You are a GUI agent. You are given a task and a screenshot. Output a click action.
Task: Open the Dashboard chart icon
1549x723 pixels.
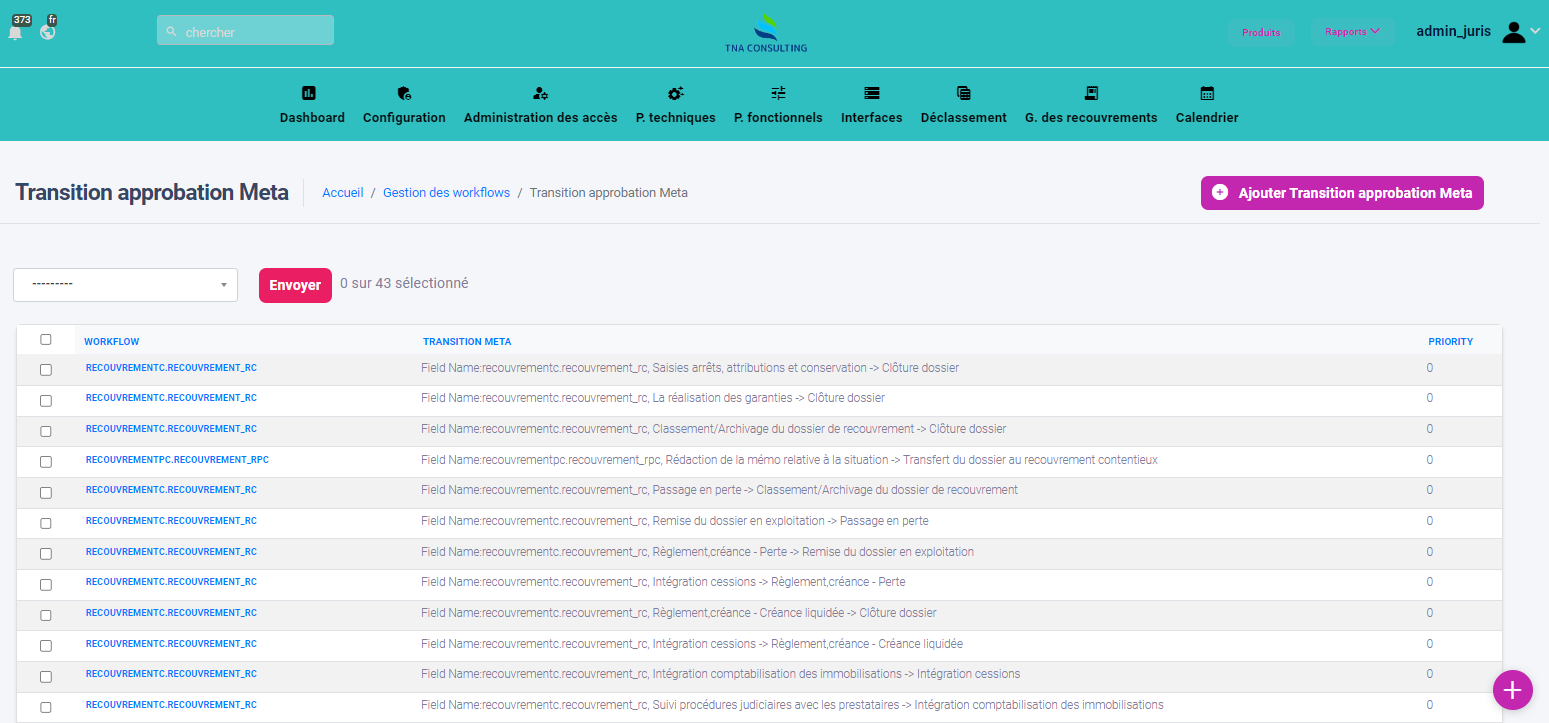click(x=309, y=93)
